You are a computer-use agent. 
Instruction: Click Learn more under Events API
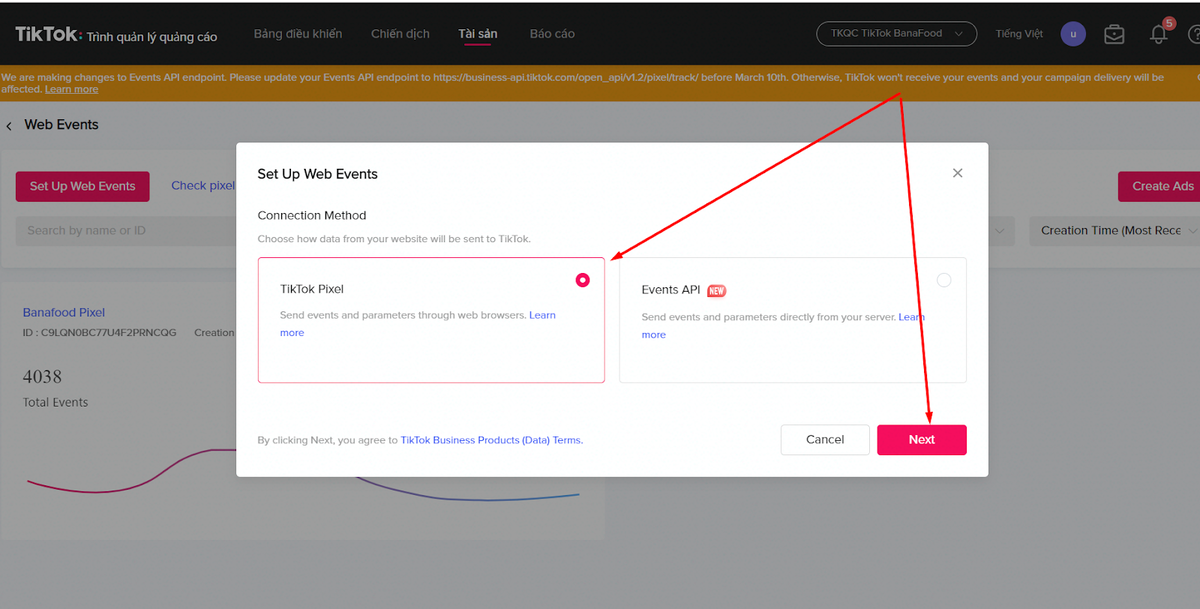[911, 318]
